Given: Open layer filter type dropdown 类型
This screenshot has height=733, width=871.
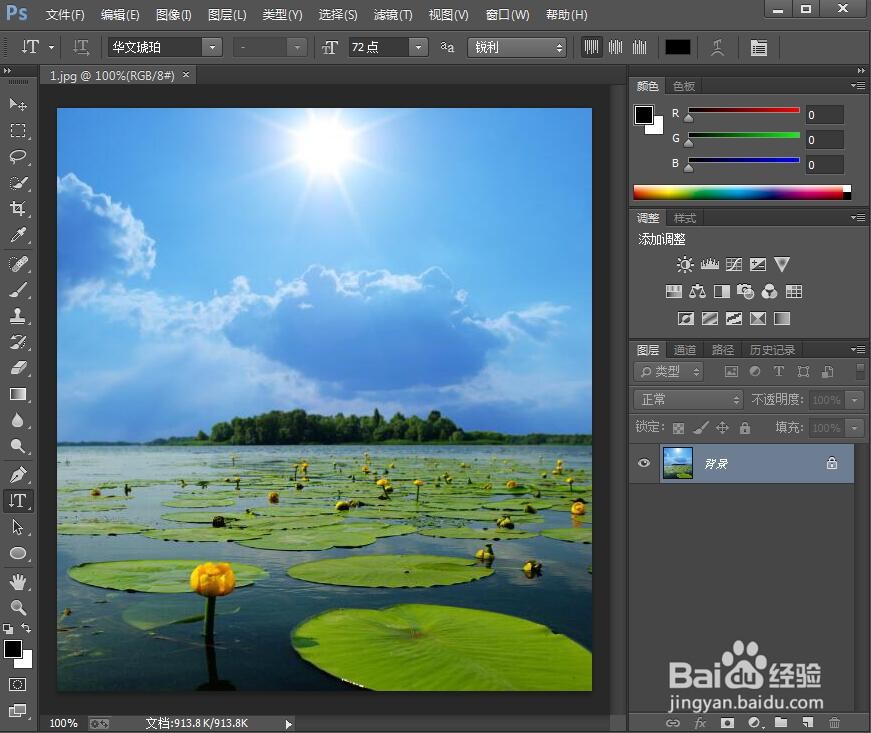Looking at the screenshot, I should pos(669,371).
